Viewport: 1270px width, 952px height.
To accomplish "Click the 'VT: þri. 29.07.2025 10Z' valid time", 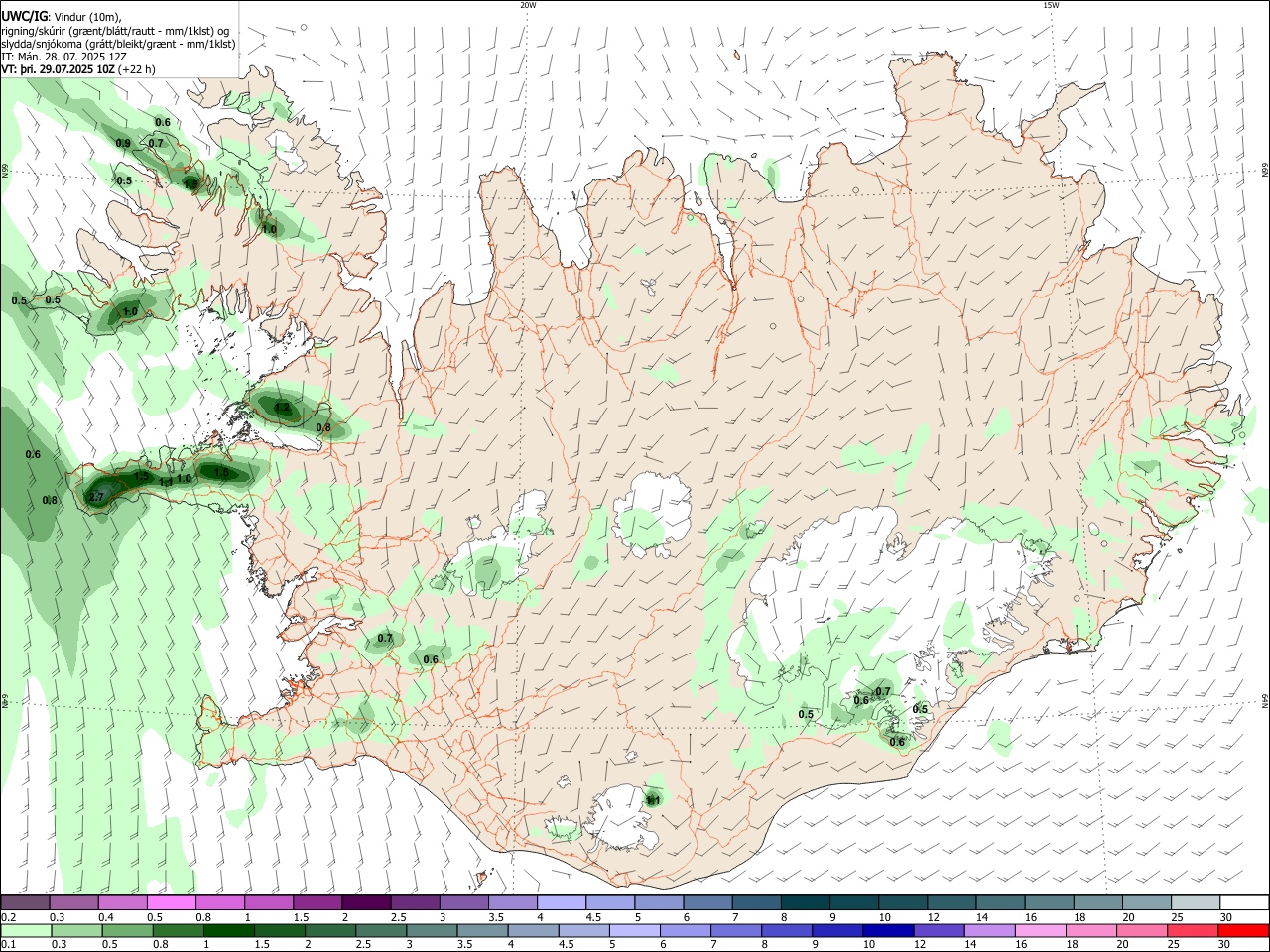I will coord(58,69).
